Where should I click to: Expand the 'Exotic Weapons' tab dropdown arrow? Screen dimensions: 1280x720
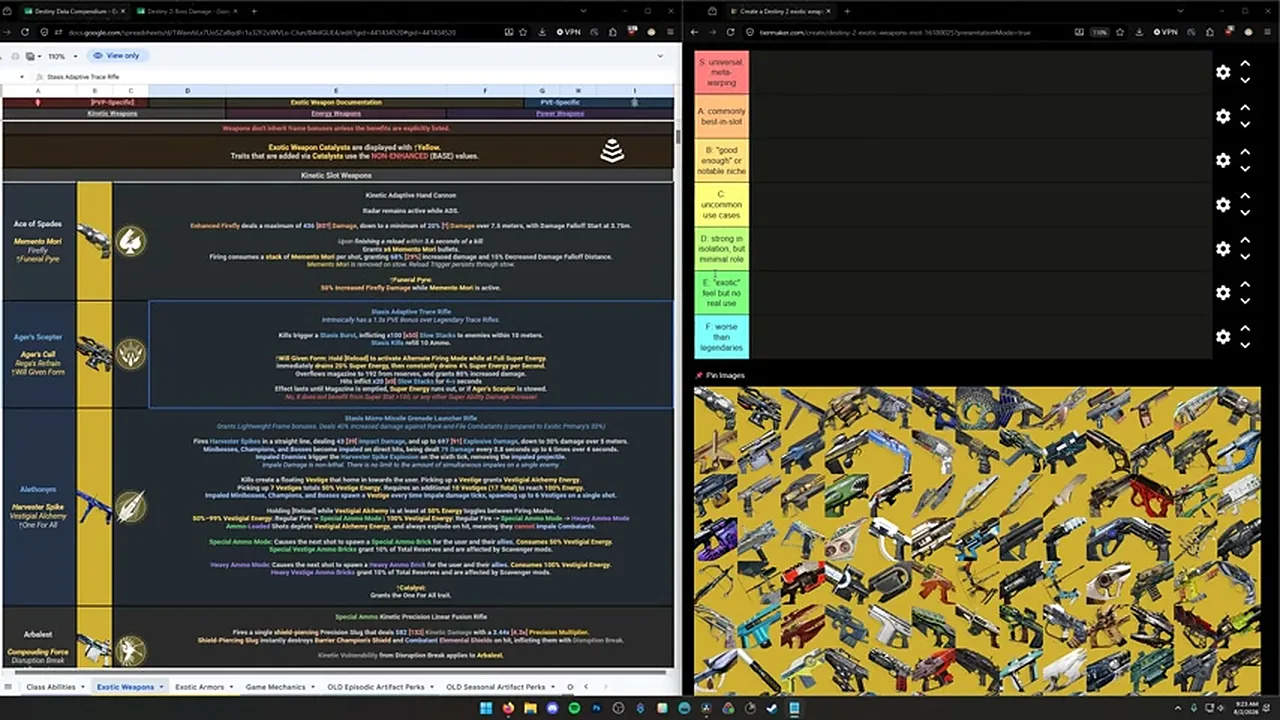161,687
